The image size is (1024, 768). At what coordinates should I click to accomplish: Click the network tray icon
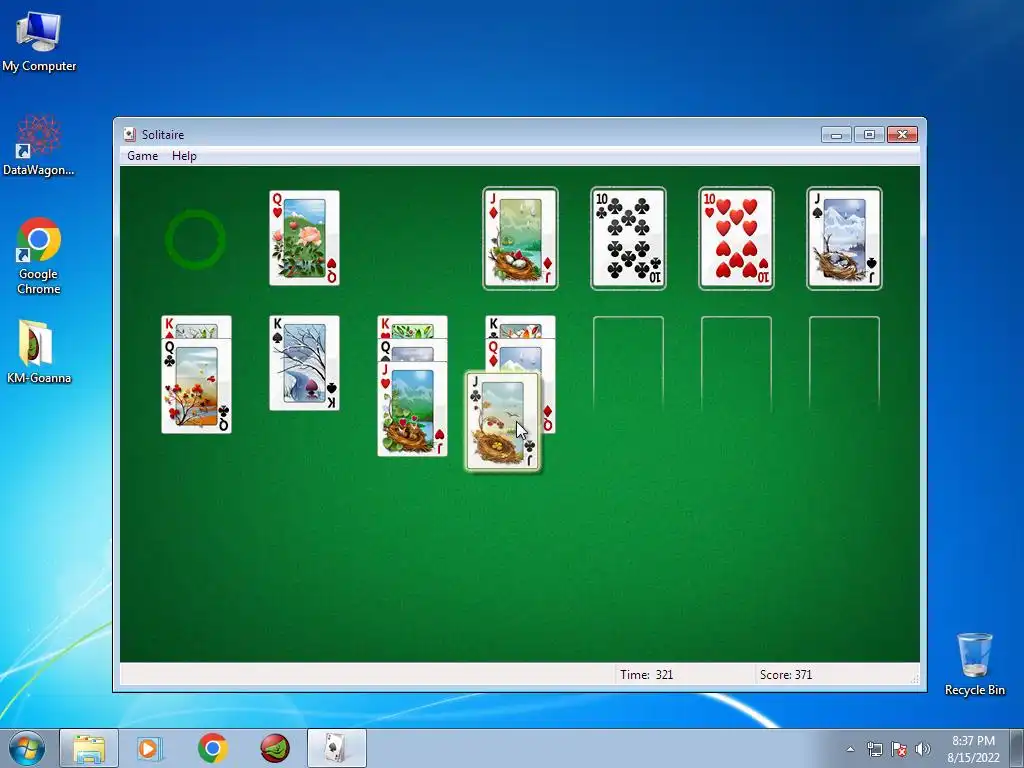tap(874, 749)
